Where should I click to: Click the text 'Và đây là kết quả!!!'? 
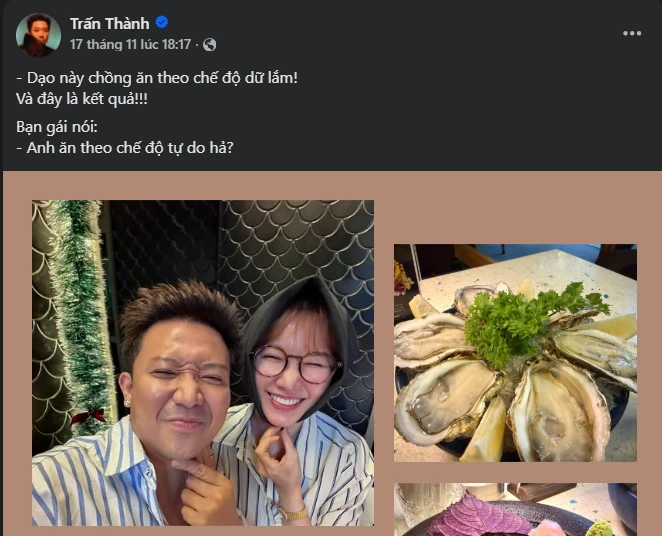click(x=82, y=99)
